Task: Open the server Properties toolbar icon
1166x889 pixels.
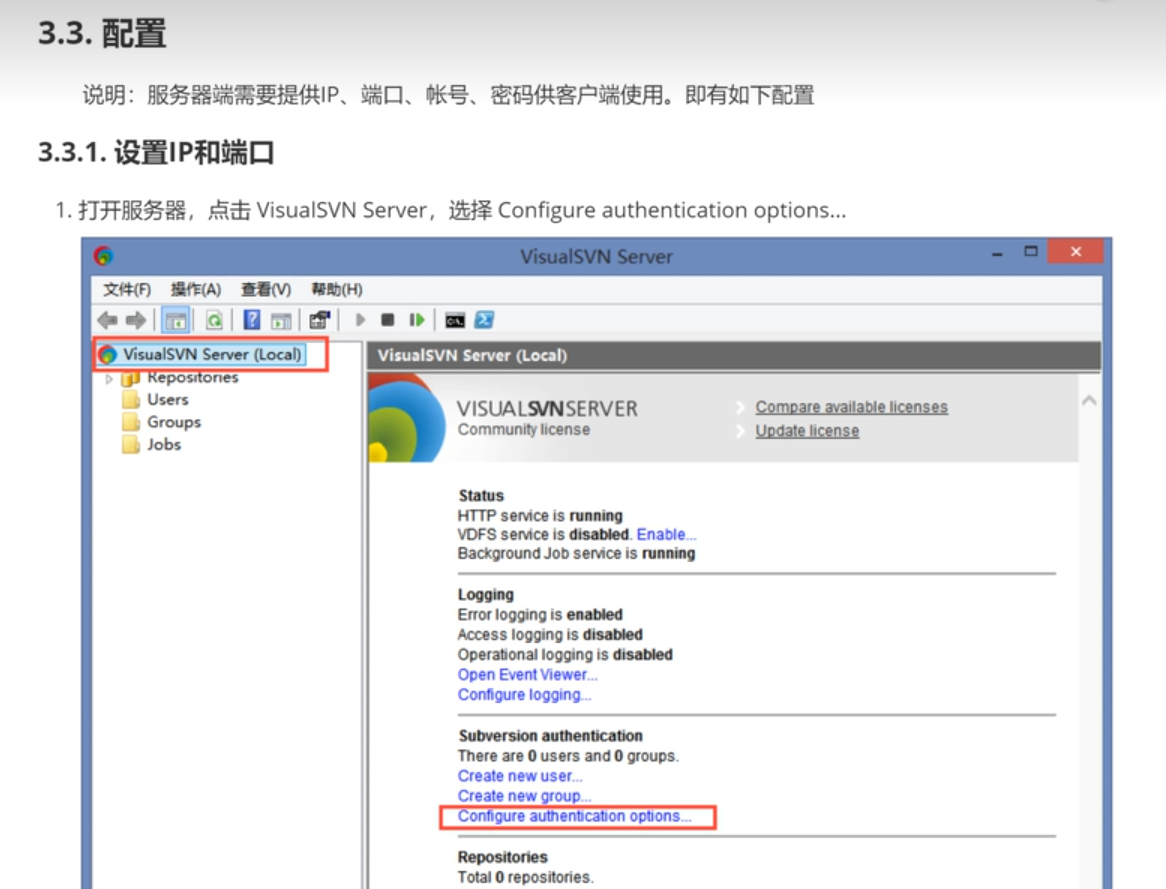Action: (320, 321)
